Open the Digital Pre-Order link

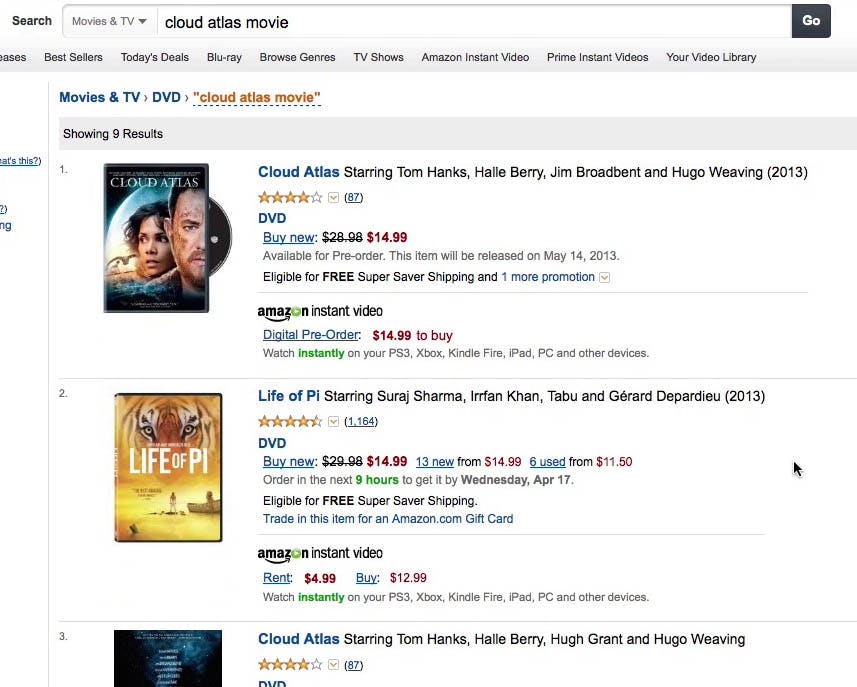coord(310,335)
